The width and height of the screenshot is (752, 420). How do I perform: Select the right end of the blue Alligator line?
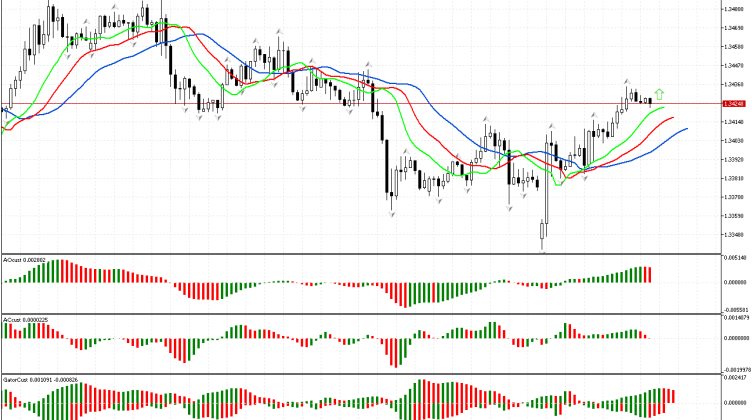[x=687, y=129]
